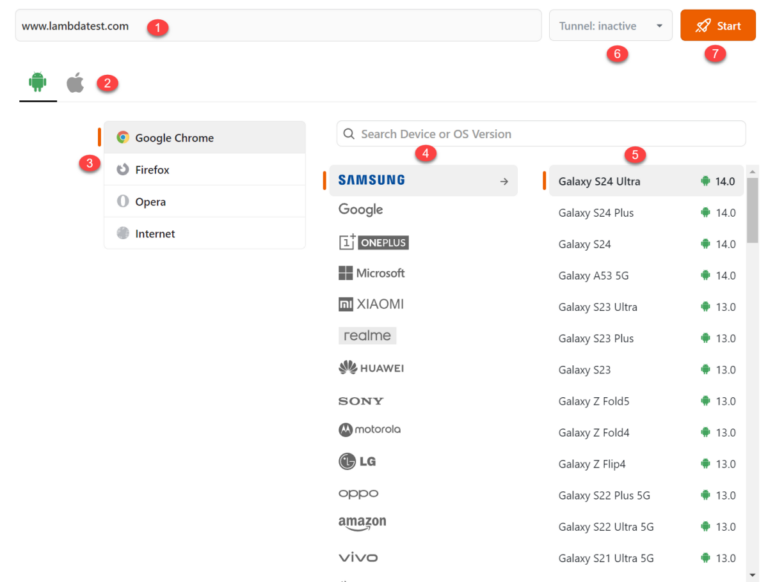This screenshot has width=768, height=582.
Task: Switch to the Apple iOS platform icon
Action: [x=76, y=82]
